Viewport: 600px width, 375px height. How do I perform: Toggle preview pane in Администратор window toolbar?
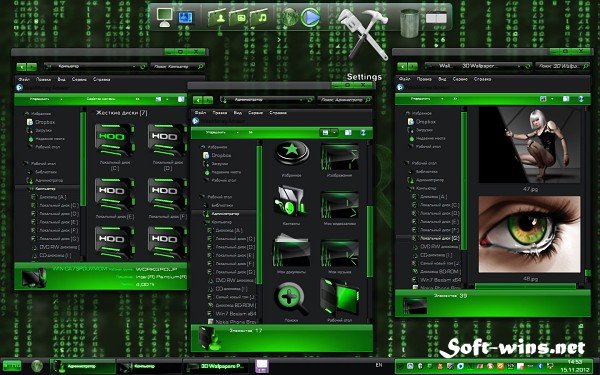pyautogui.click(x=348, y=132)
